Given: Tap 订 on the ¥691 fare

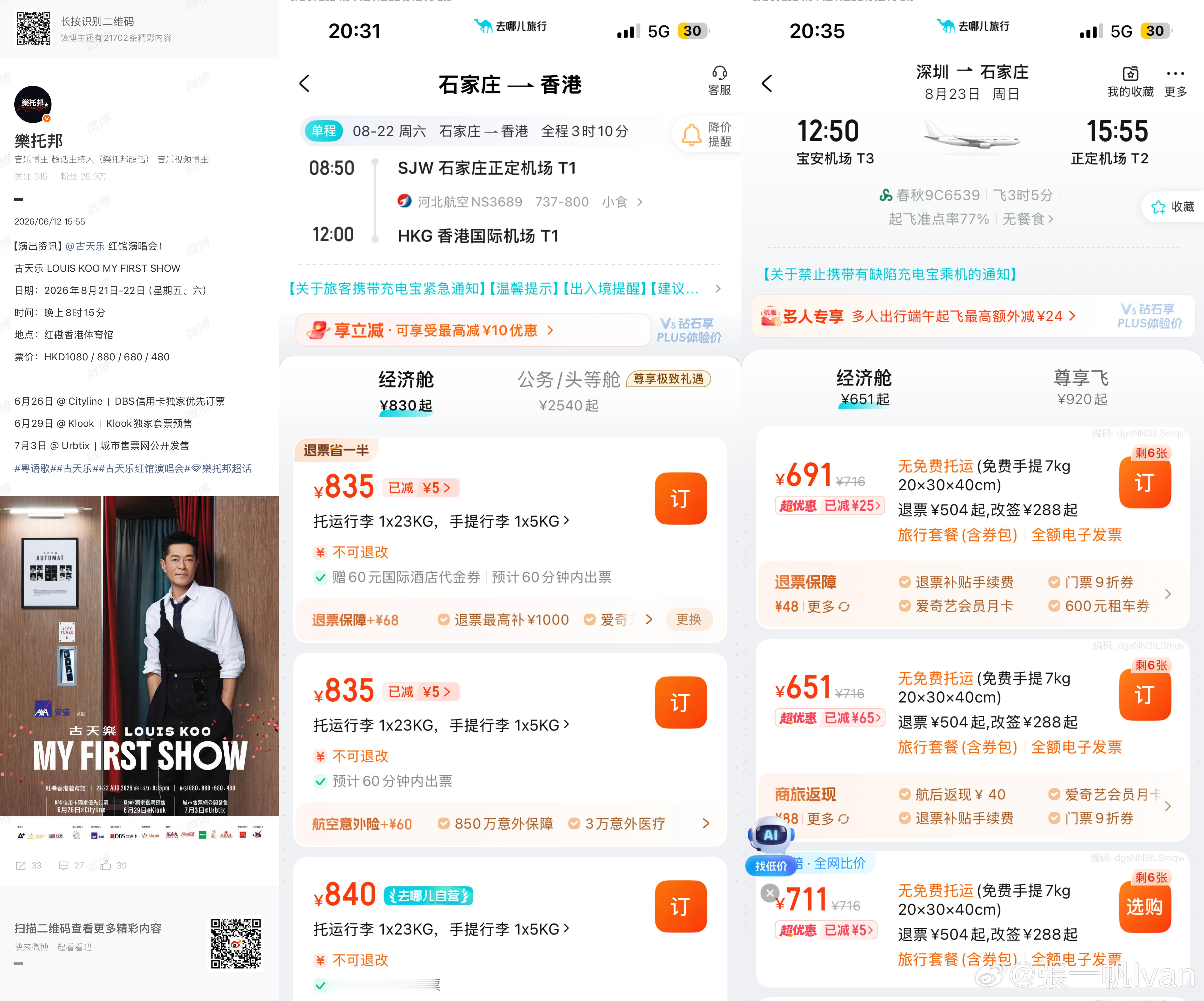Looking at the screenshot, I should click(1145, 482).
